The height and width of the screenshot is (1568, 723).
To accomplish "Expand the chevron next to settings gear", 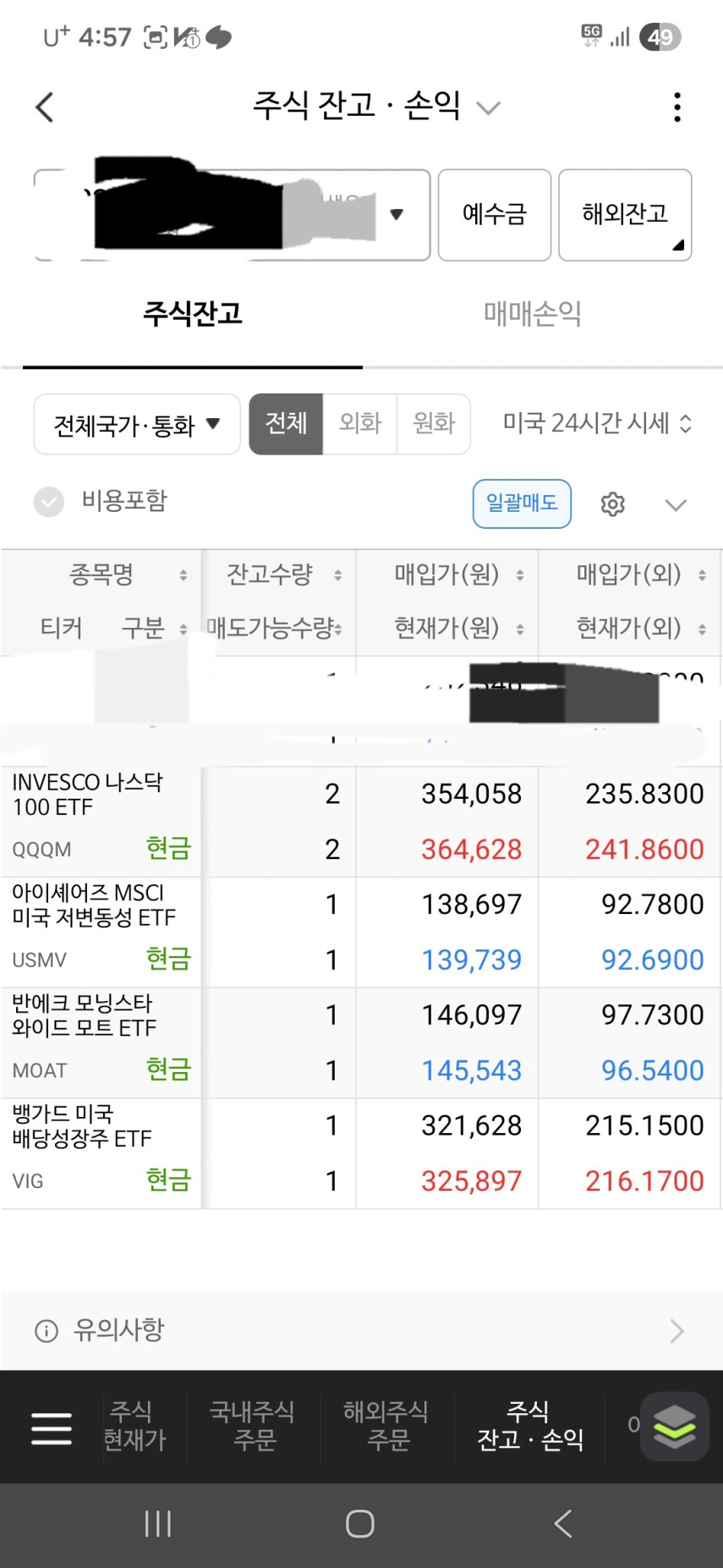I will [675, 505].
